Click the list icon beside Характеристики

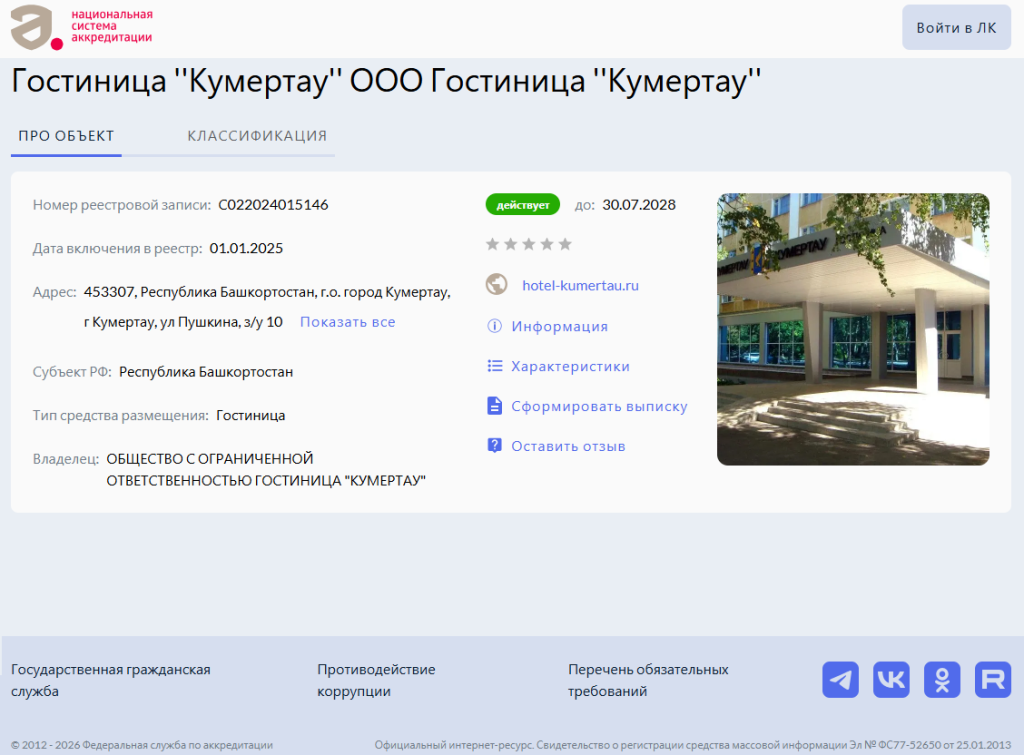click(494, 366)
